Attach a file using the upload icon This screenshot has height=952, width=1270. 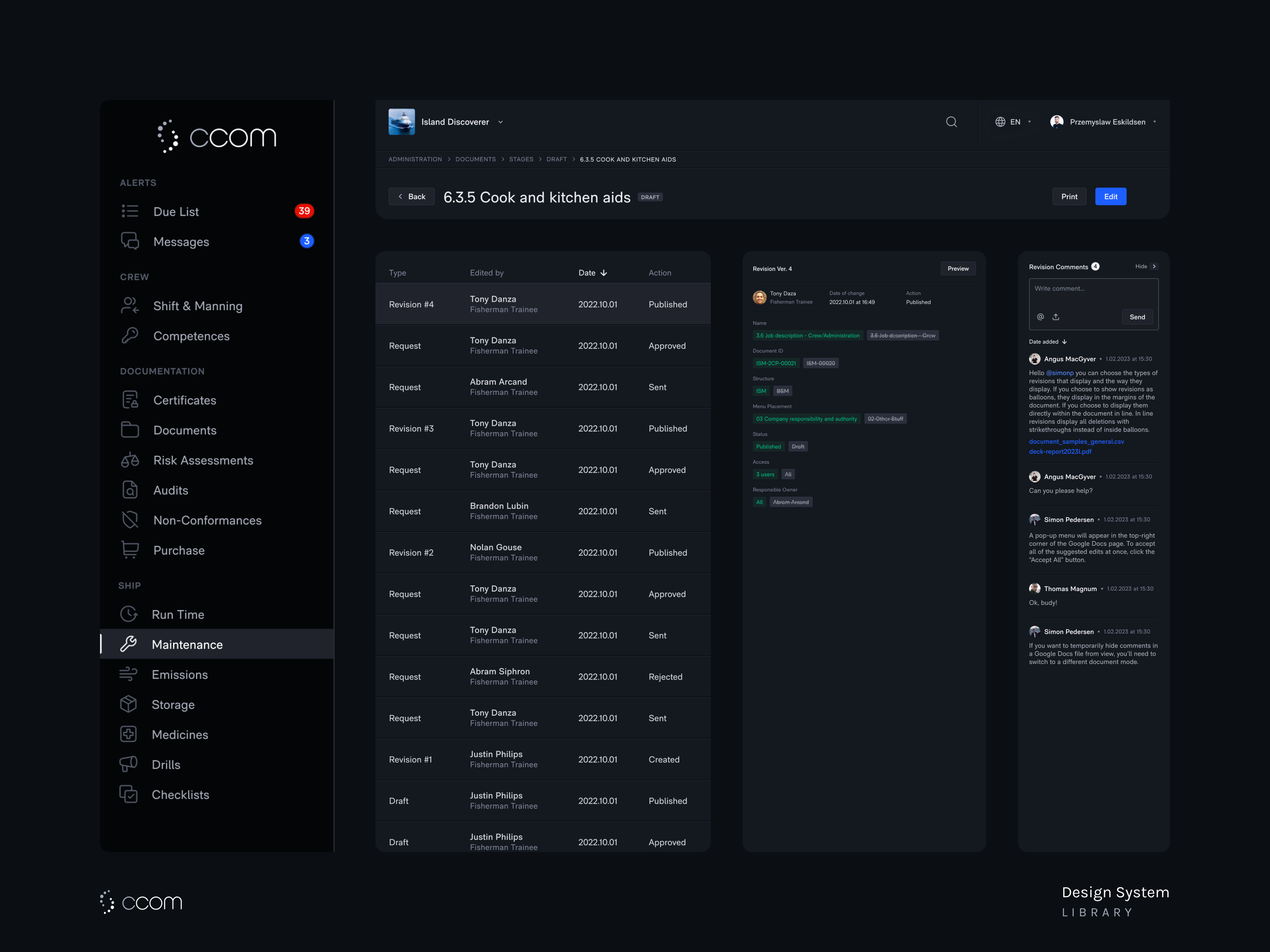1055,317
